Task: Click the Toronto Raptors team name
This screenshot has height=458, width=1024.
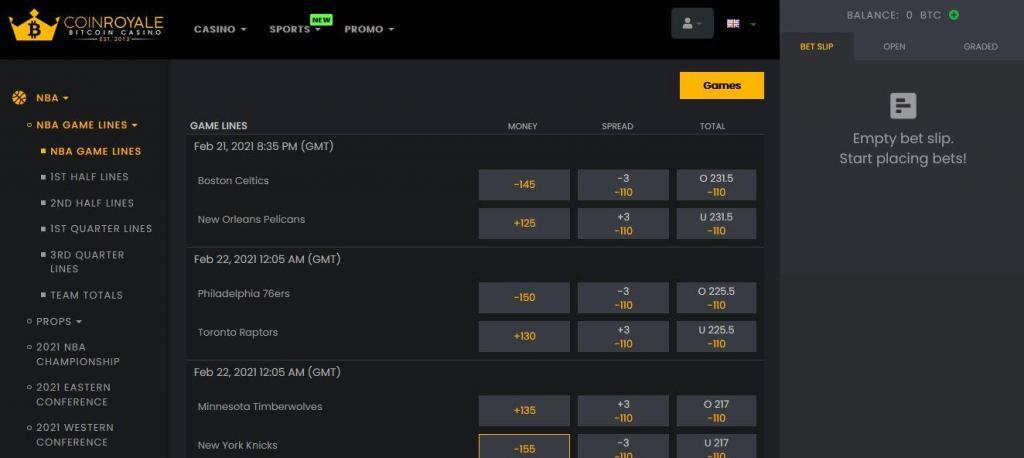Action: [238, 333]
